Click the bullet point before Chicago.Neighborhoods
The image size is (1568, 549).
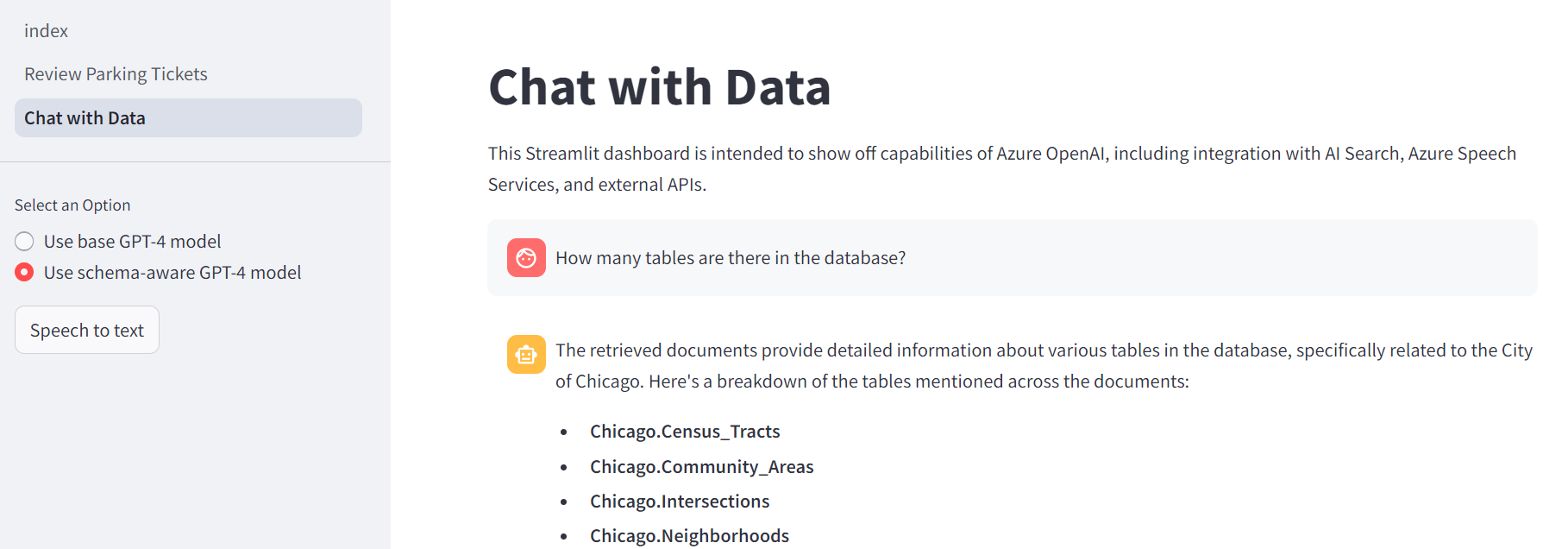coord(564,537)
